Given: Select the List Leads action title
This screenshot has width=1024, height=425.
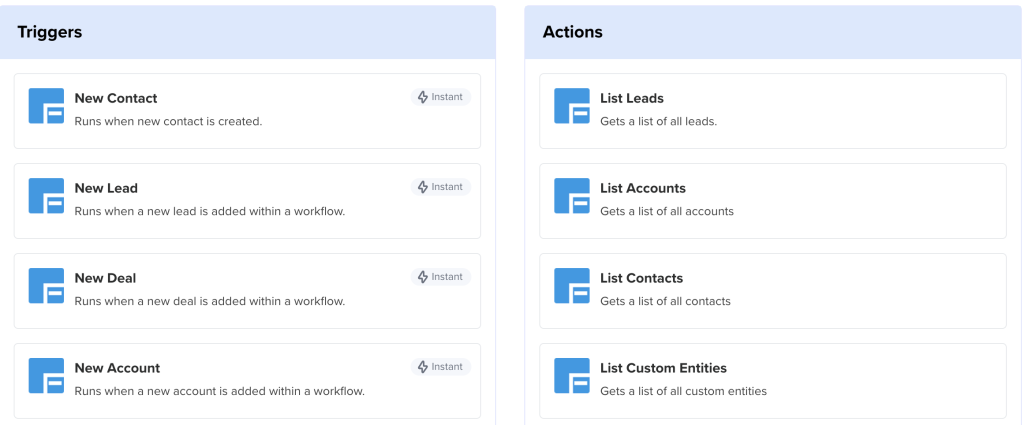Looking at the screenshot, I should click(632, 98).
